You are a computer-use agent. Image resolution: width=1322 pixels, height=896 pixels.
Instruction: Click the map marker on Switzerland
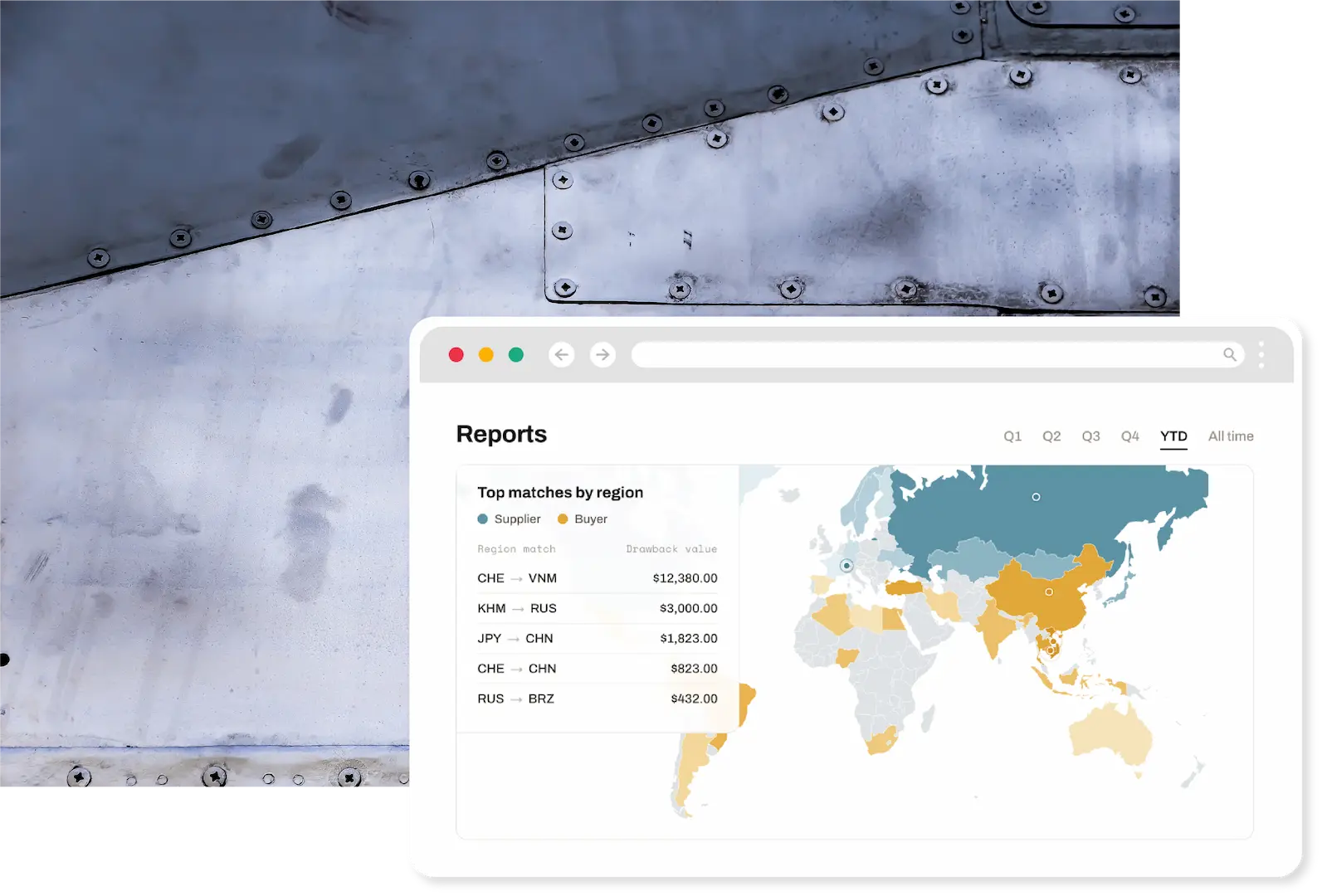point(846,566)
